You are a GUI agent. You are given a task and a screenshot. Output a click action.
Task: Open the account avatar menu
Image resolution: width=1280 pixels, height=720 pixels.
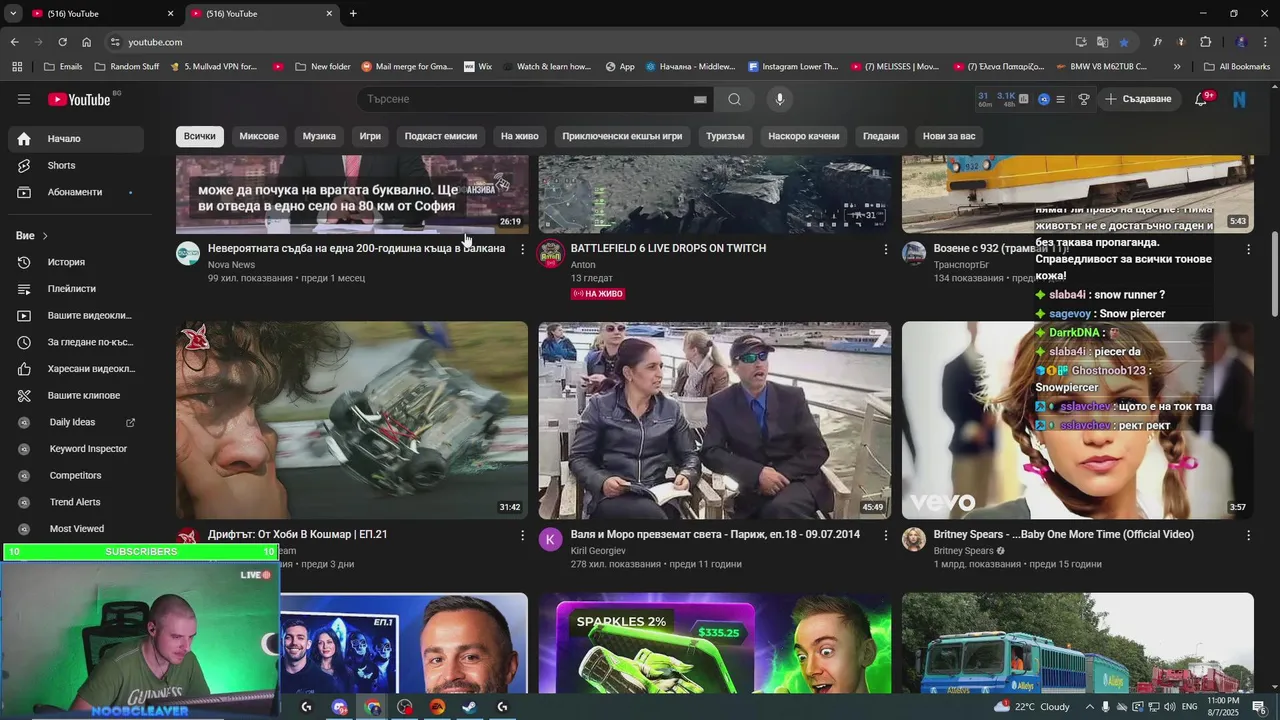1240,99
